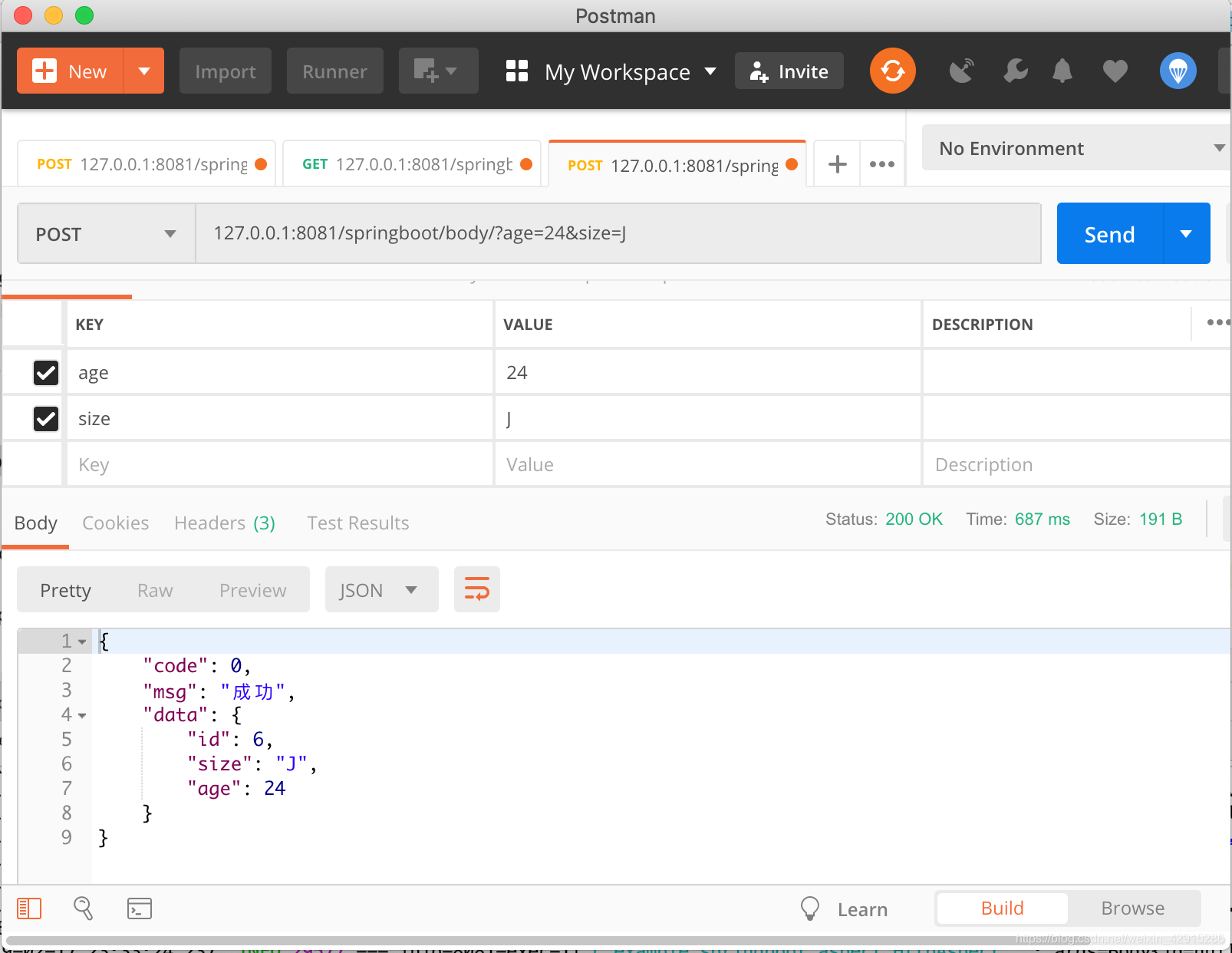The image size is (1232, 953).
Task: Click the New plus icon
Action: click(44, 71)
